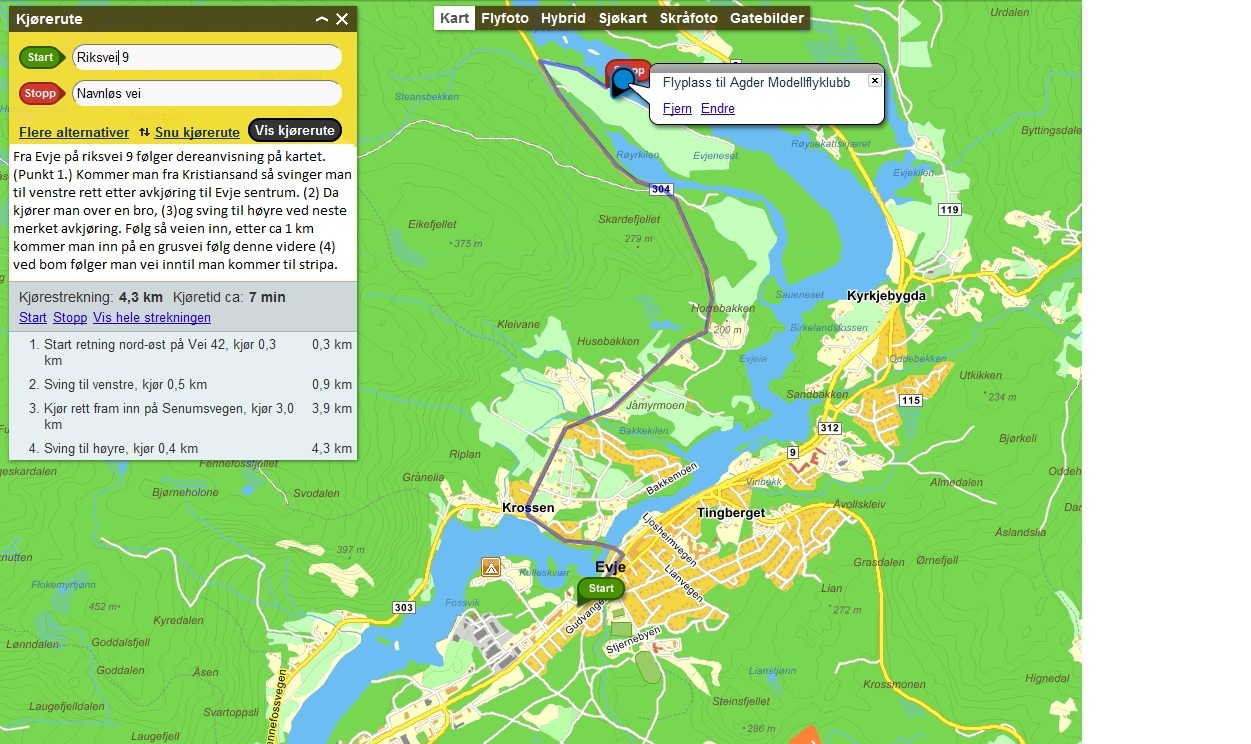Image resolution: width=1251 pixels, height=744 pixels.
Task: Click the camping site icon near Krossen
Action: coord(490,567)
